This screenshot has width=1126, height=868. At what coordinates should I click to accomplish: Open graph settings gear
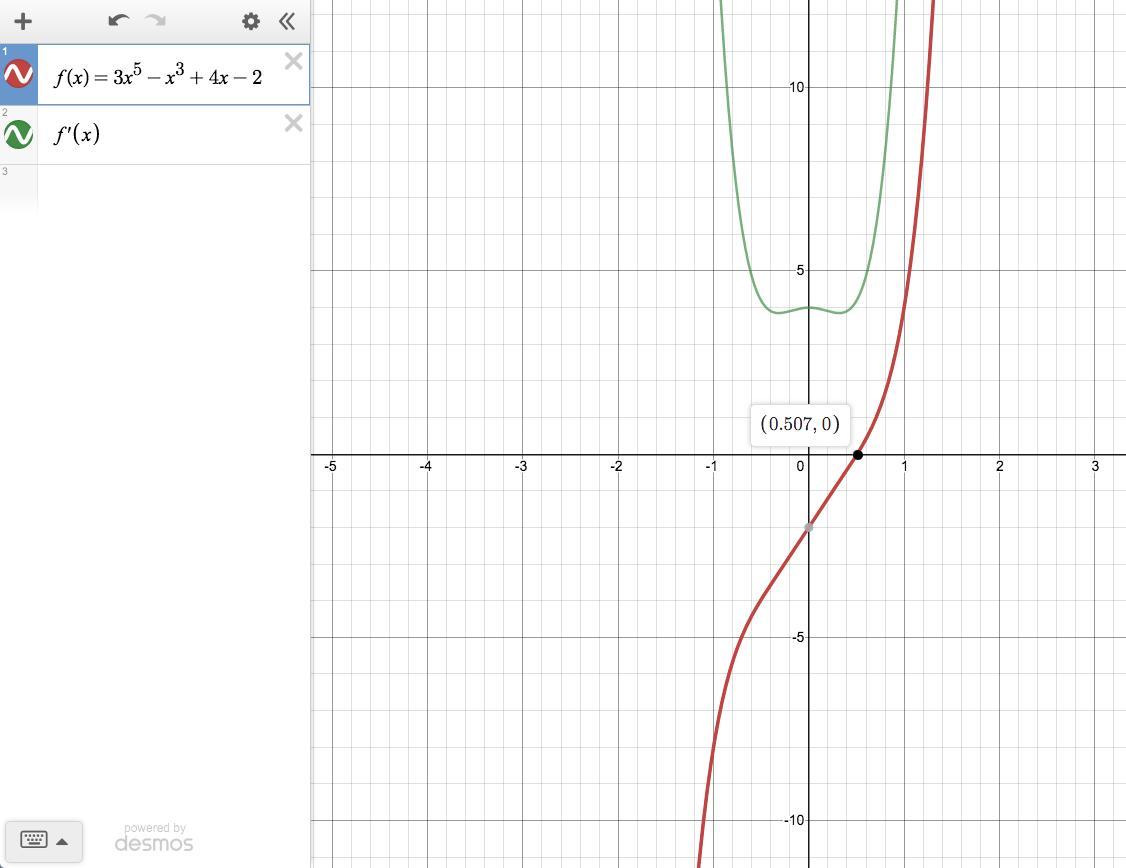[251, 21]
